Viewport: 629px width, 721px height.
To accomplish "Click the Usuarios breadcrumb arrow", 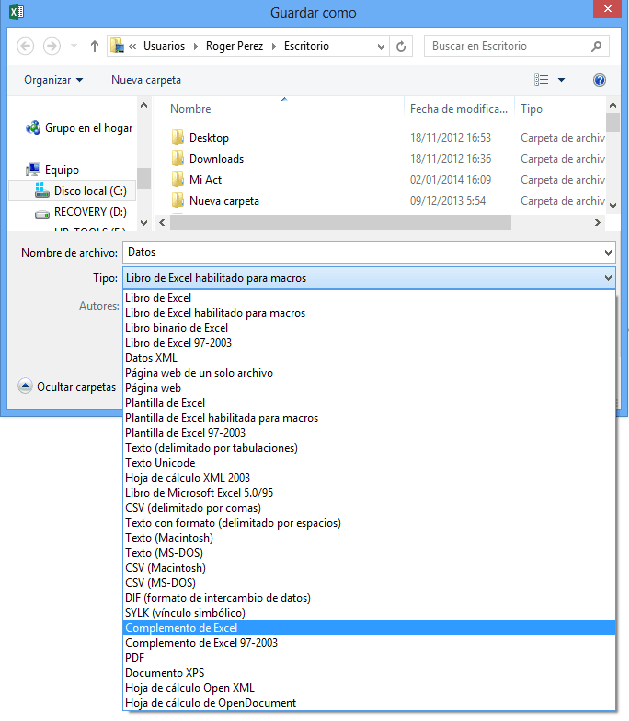I will tap(196, 46).
